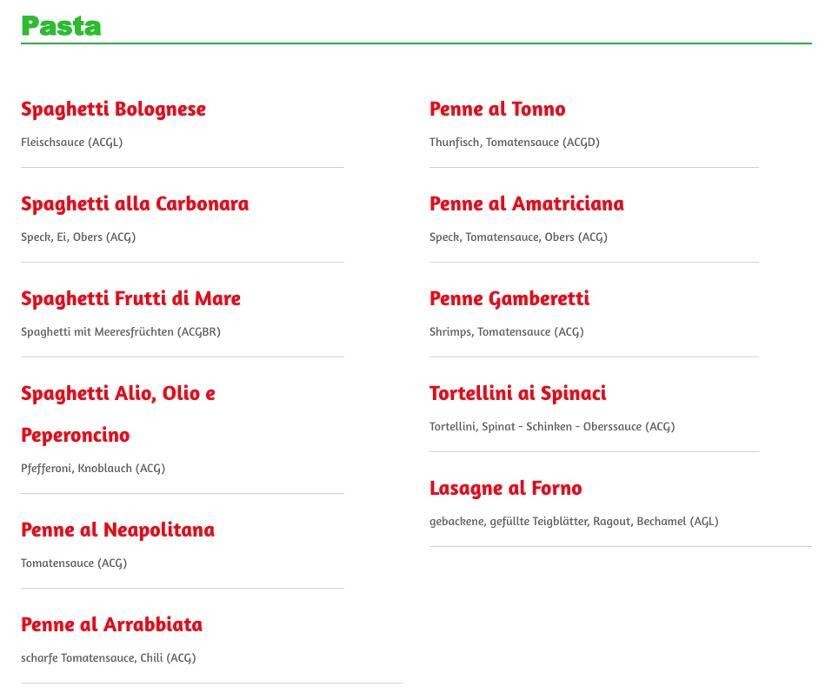Viewport: 832px width, 700px height.
Task: Click the Pfefferoni, Knoblauch description text
Action: 93,468
